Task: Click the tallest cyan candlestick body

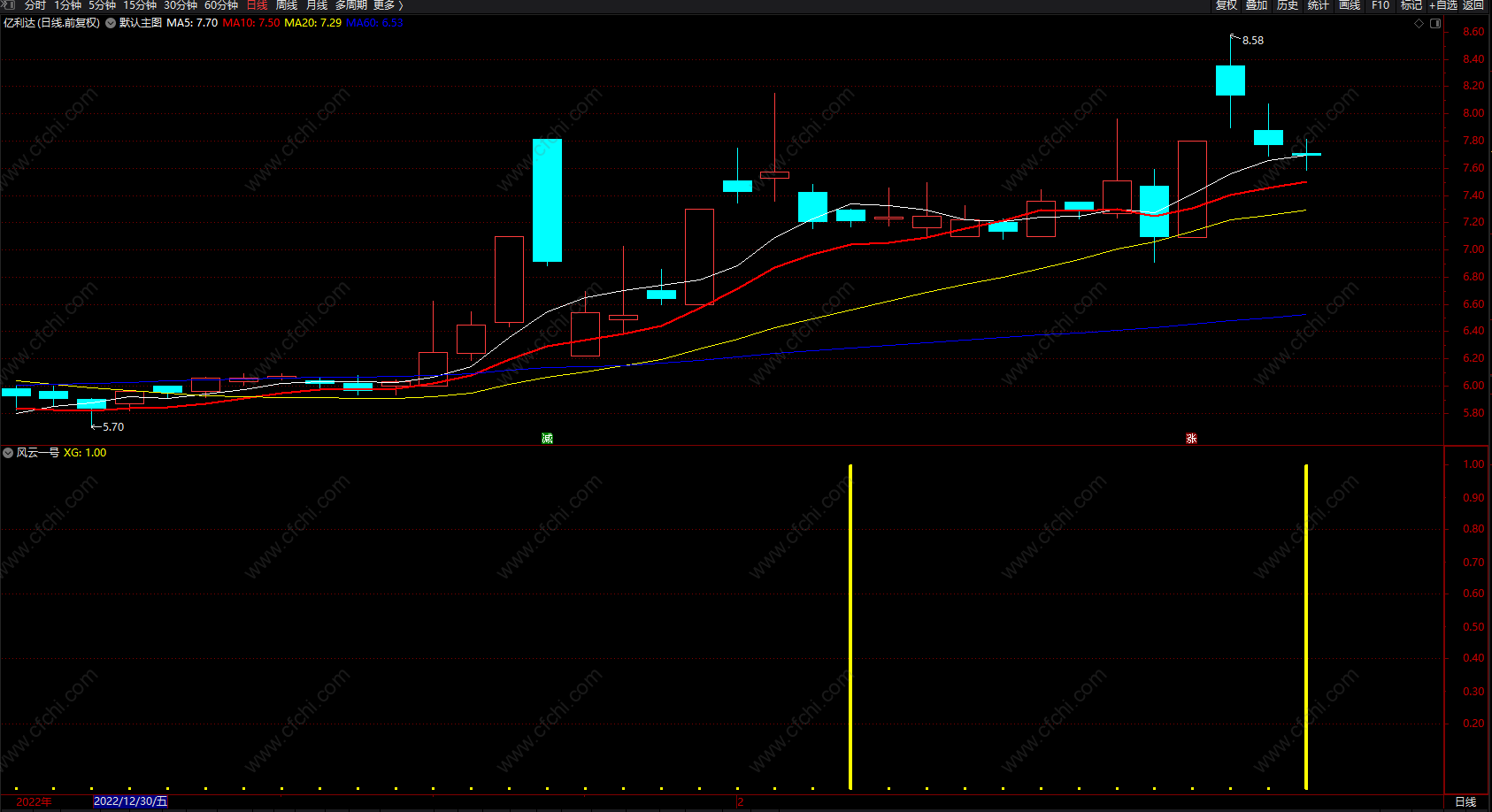Action: point(547,200)
